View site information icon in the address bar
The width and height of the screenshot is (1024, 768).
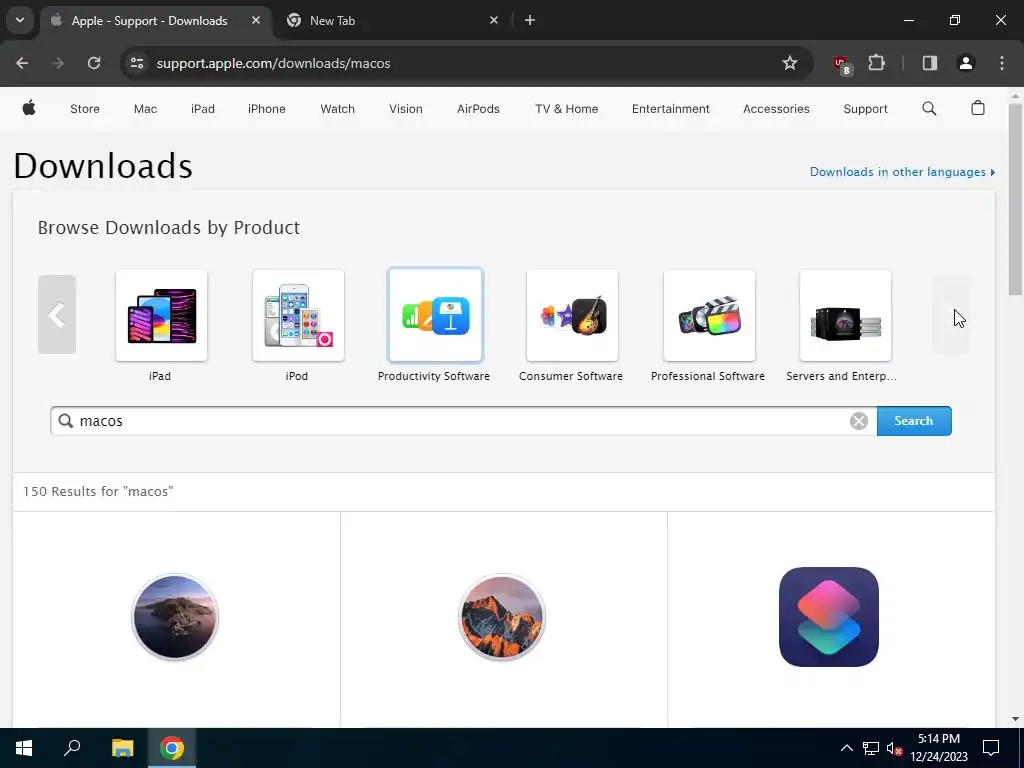click(x=137, y=63)
